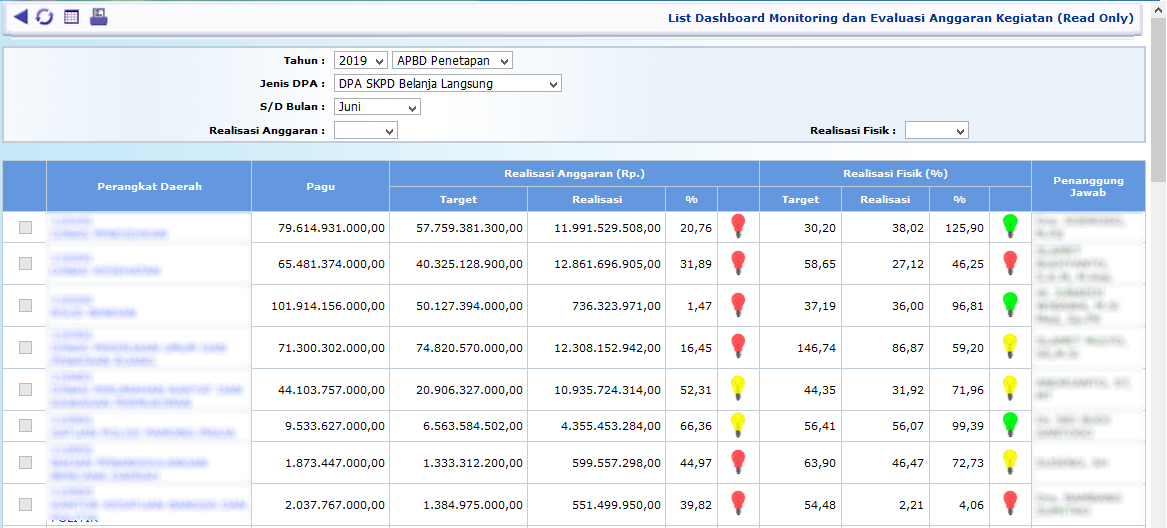Click green physical bulb next to 99,39 percent
Viewport: 1167px width, 528px height.
click(1010, 424)
